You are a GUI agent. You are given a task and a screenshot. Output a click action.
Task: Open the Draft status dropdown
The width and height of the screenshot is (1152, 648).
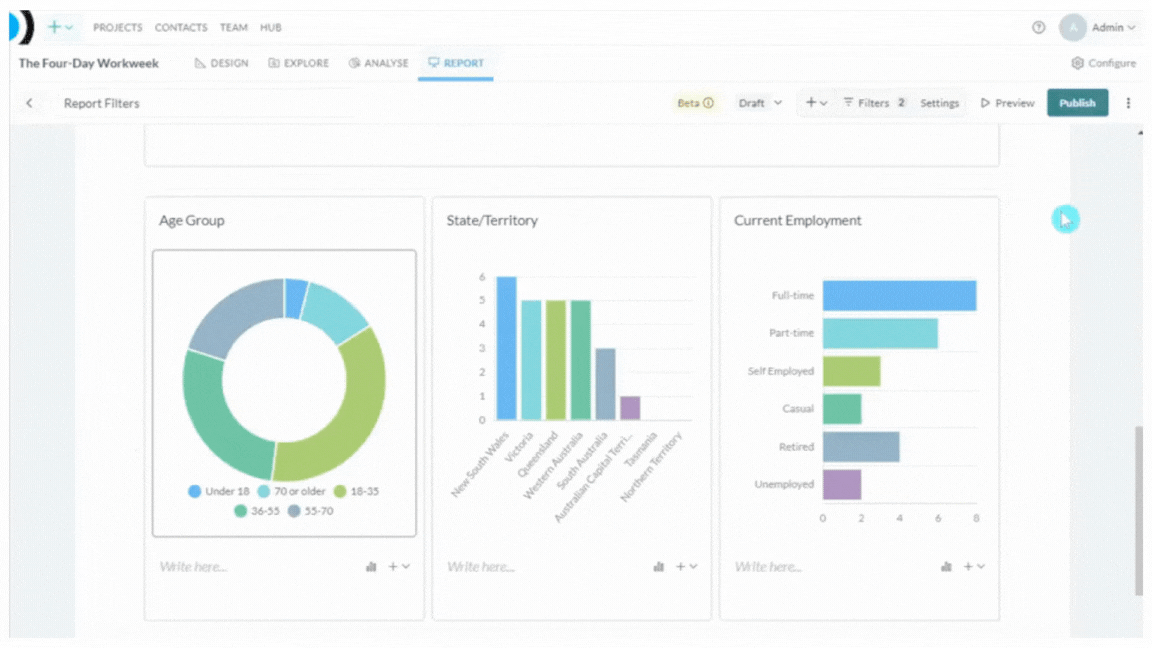click(760, 103)
